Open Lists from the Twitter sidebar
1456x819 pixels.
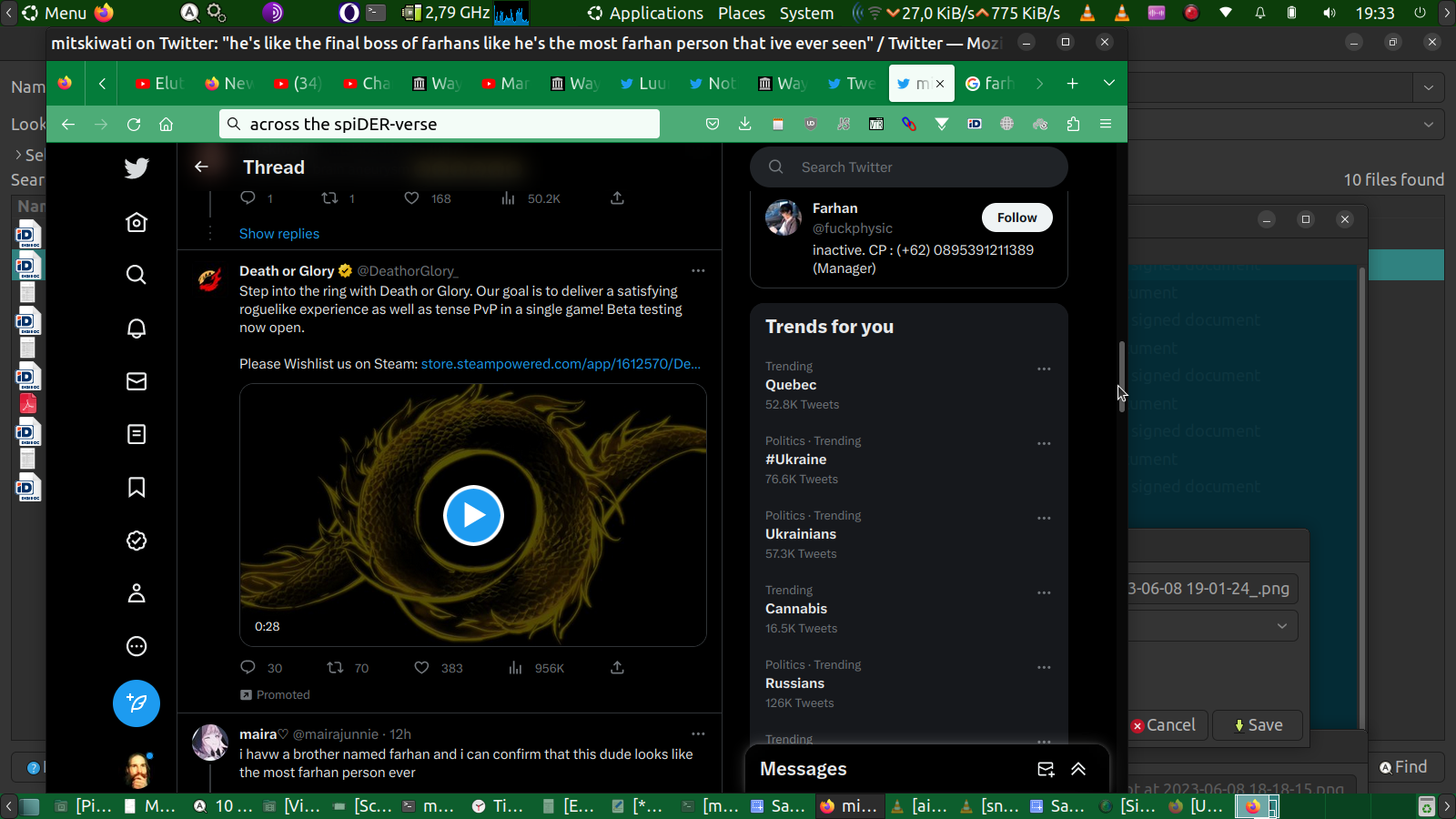point(136,434)
